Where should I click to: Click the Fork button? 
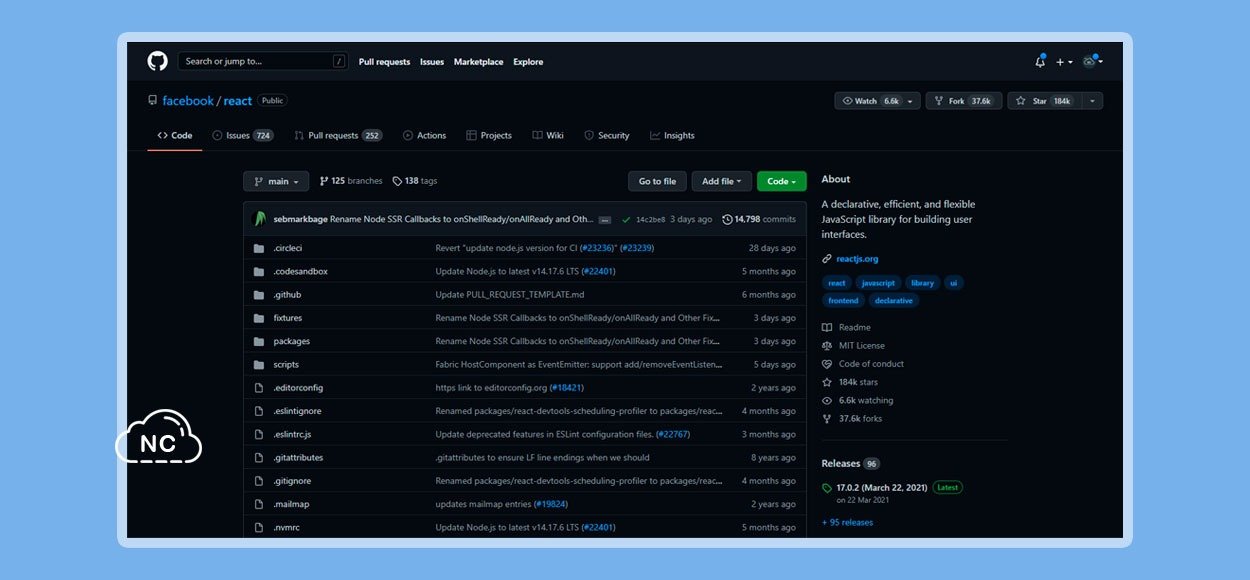click(964, 101)
